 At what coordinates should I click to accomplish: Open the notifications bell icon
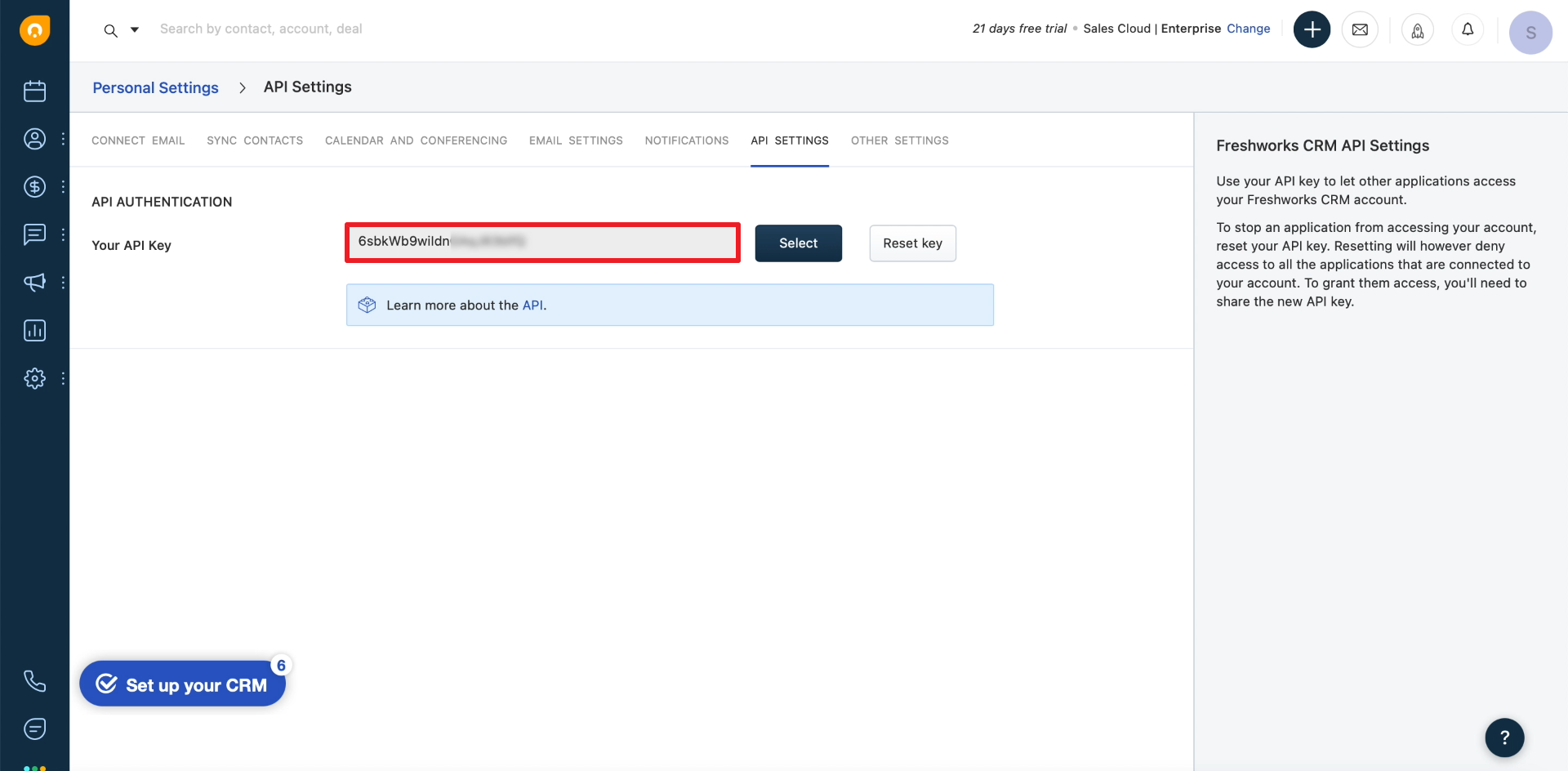(1468, 29)
